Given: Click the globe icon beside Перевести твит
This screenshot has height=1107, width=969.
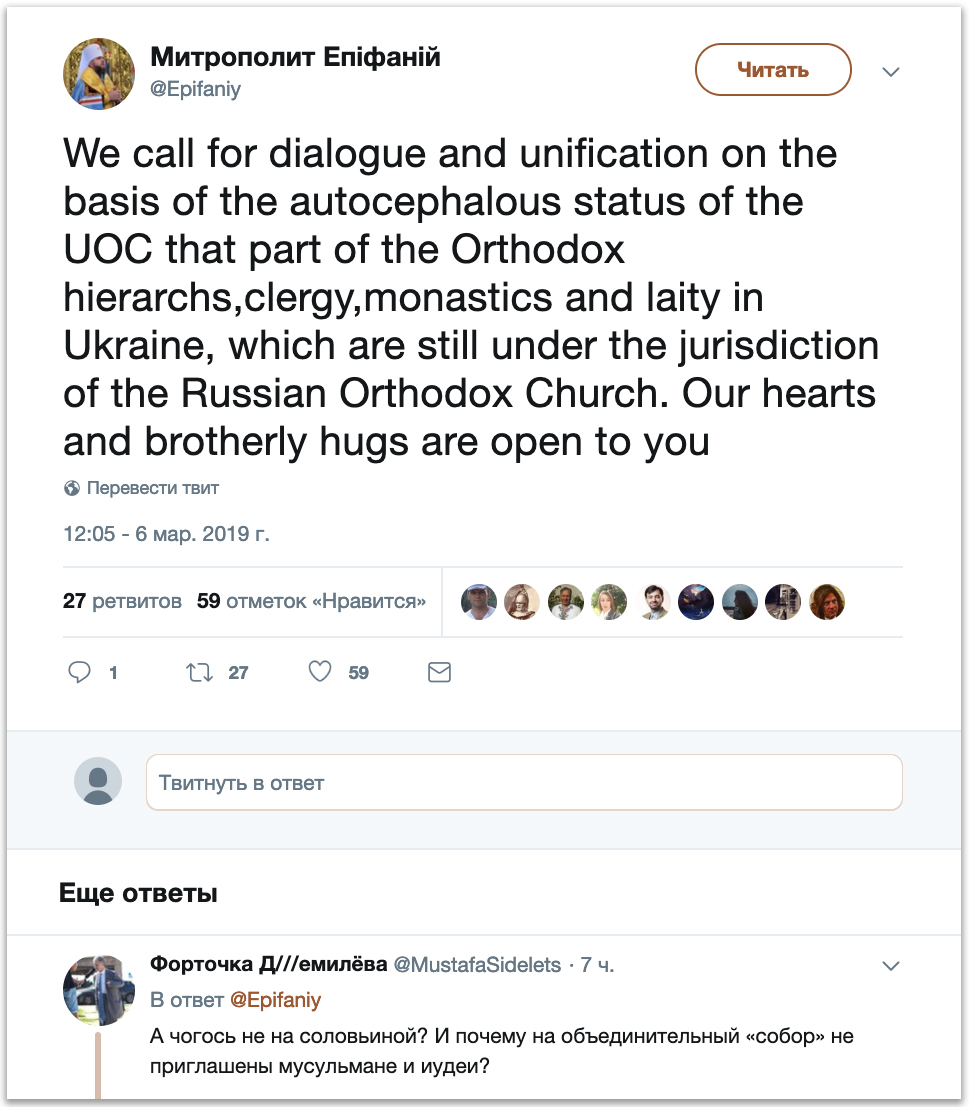Looking at the screenshot, I should tap(72, 488).
